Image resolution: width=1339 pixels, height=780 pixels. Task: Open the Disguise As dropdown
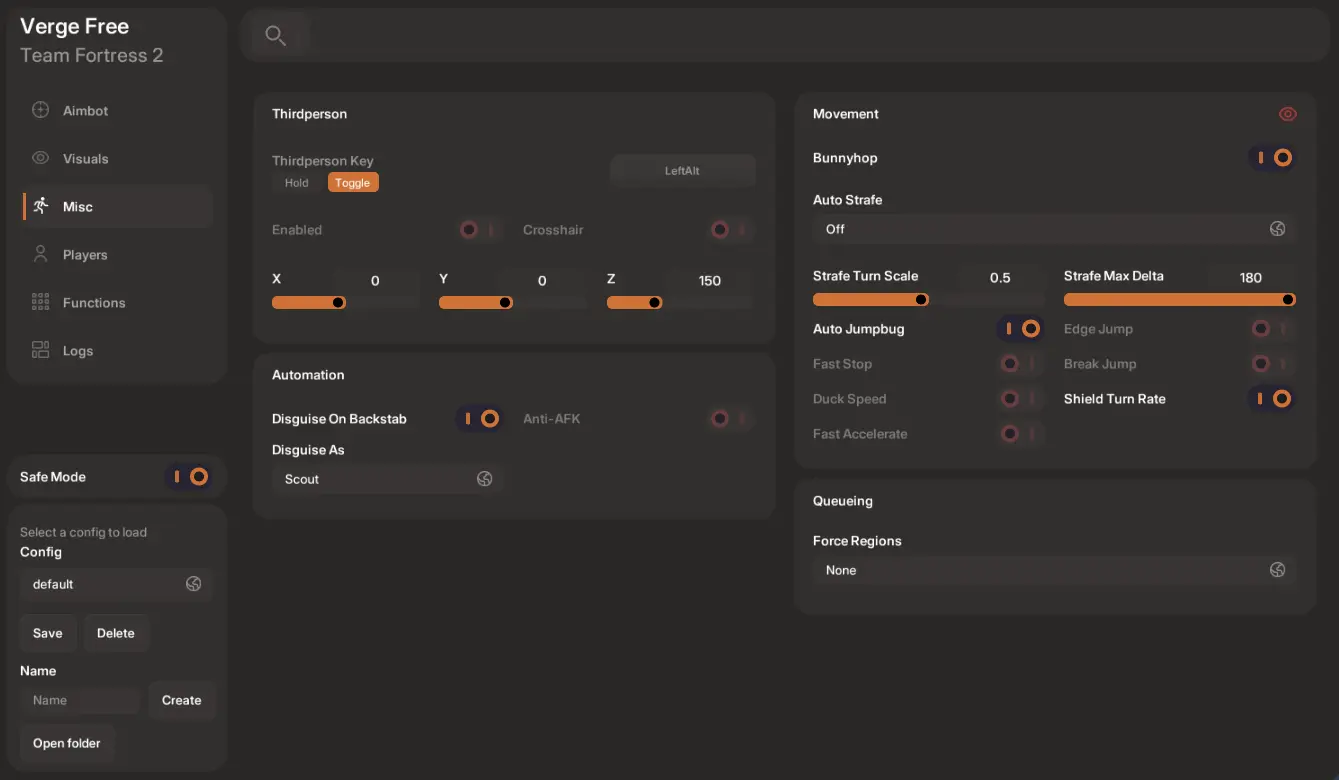coord(388,479)
